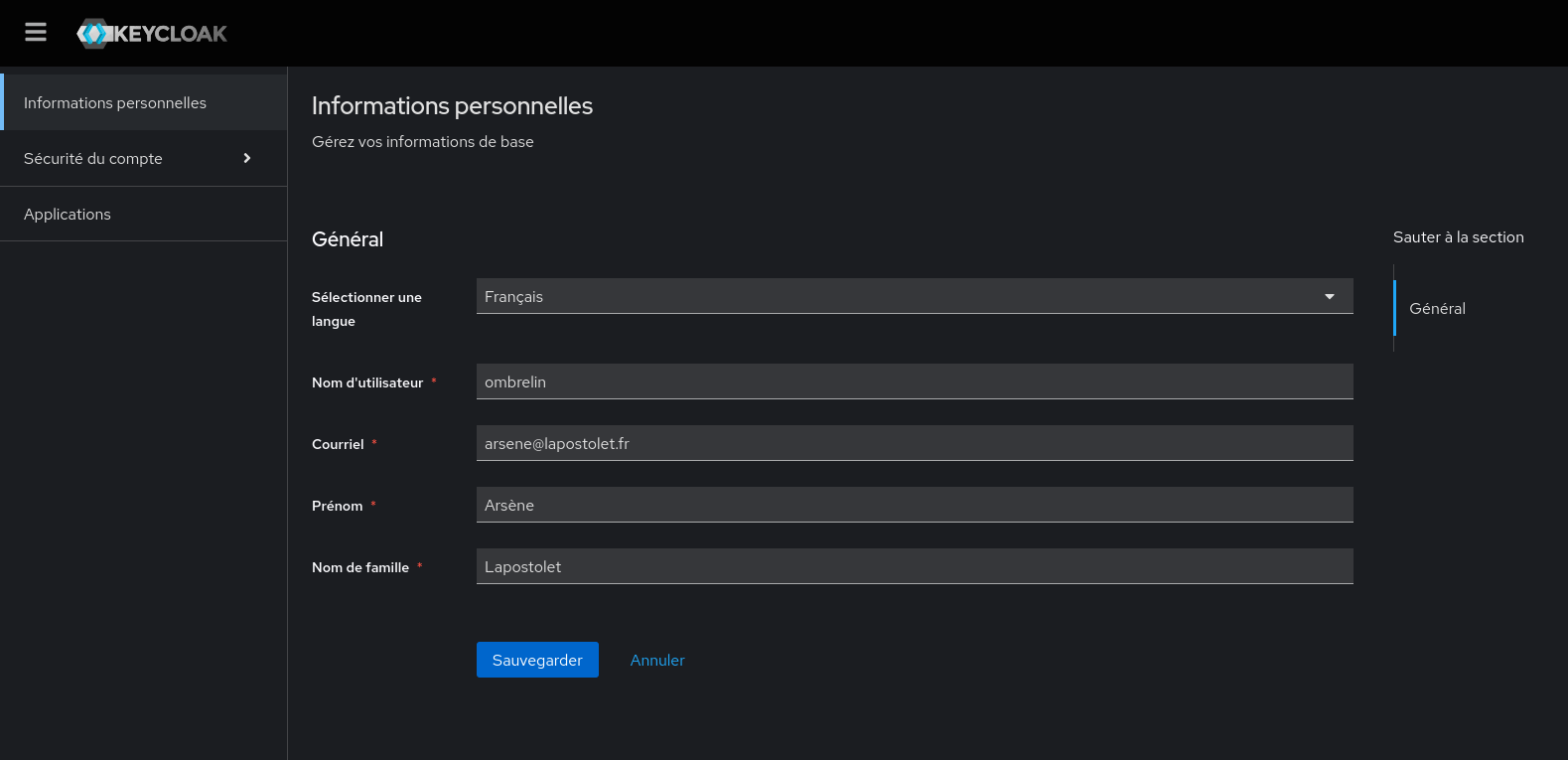Click the language dropdown caret arrow
This screenshot has width=1568, height=760.
click(x=1330, y=296)
